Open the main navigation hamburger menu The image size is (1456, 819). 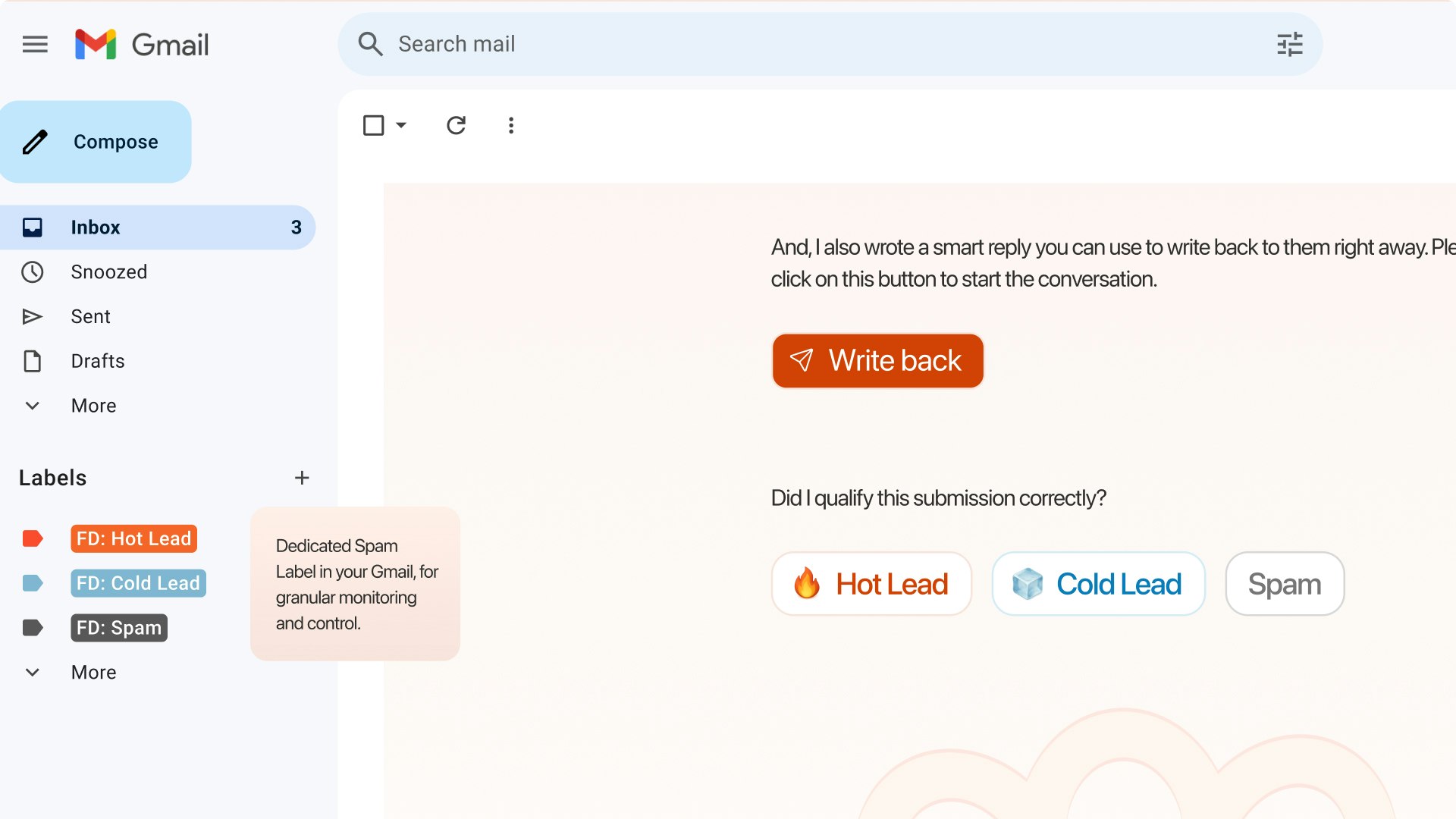point(35,44)
